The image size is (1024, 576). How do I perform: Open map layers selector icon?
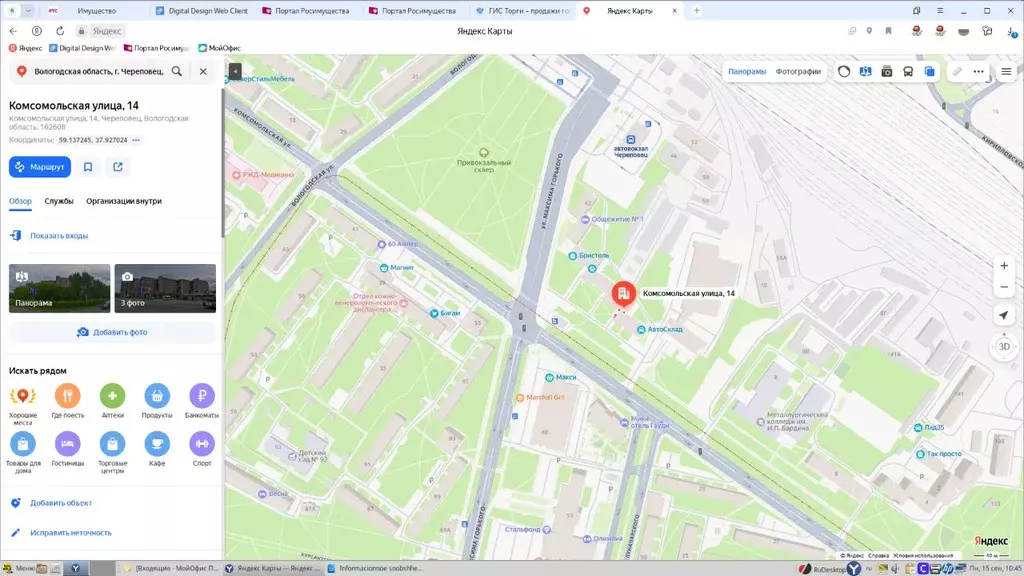pos(929,71)
